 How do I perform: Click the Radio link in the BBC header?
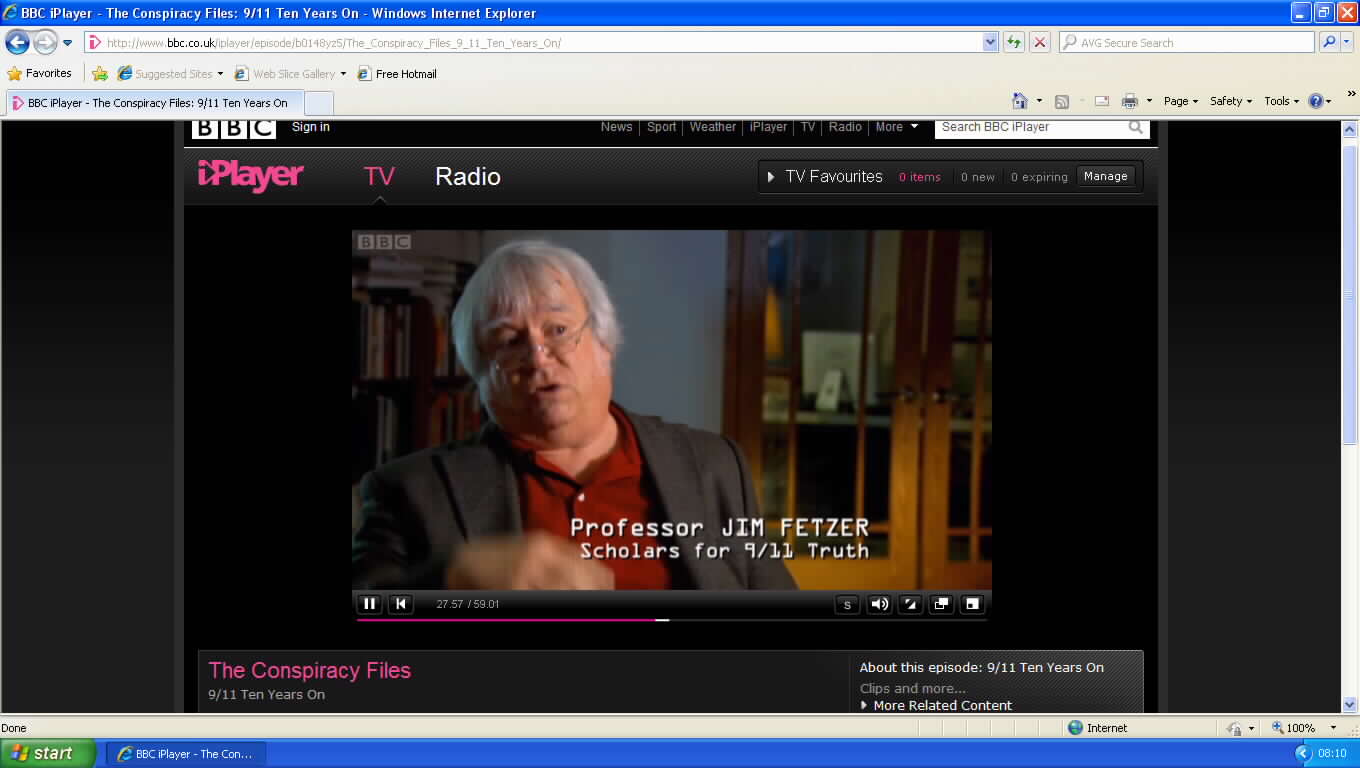point(845,127)
